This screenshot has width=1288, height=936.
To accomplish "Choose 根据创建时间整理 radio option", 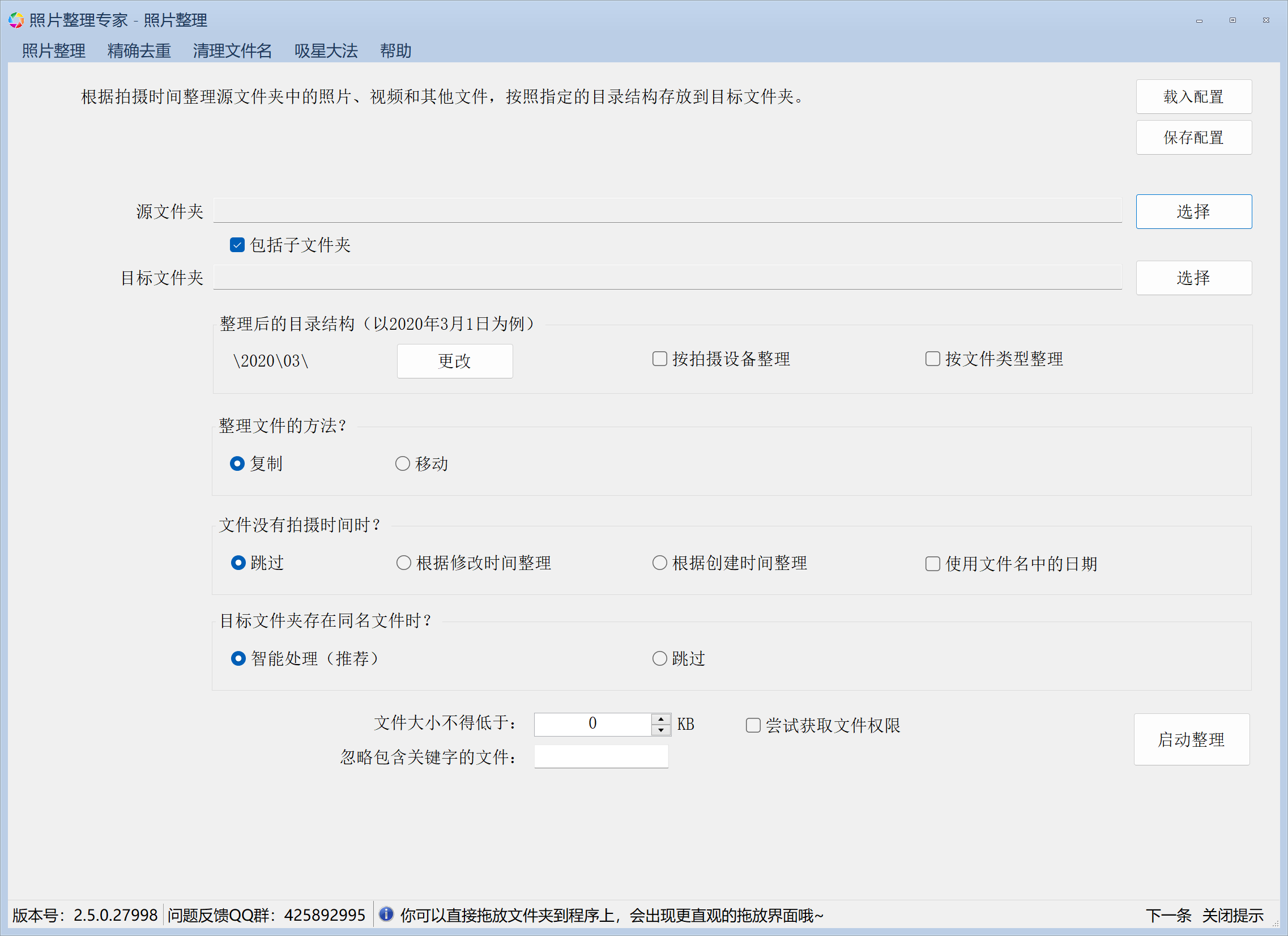I will pyautogui.click(x=659, y=563).
